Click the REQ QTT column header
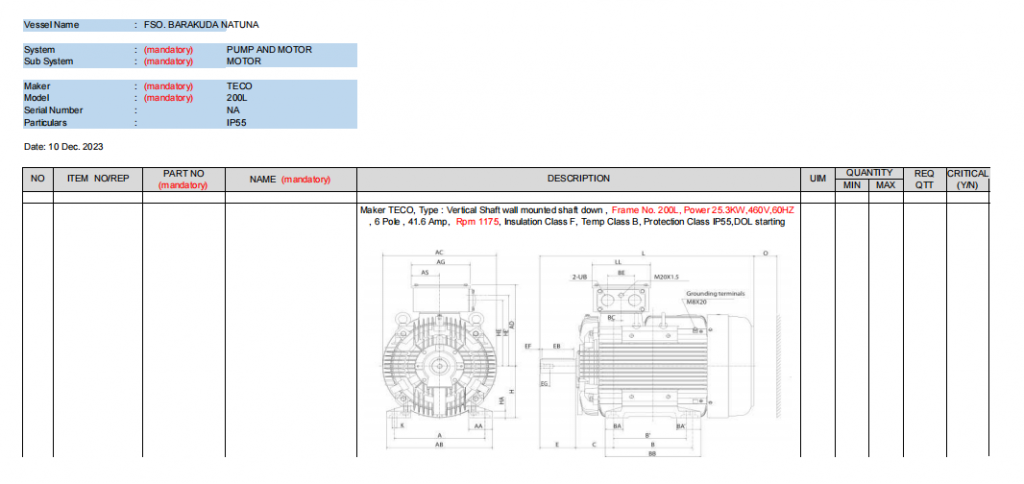The height and width of the screenshot is (484, 1024). [x=923, y=179]
